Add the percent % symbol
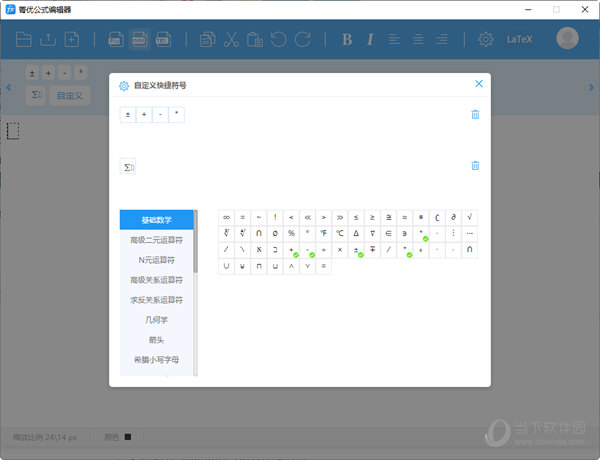 point(291,233)
